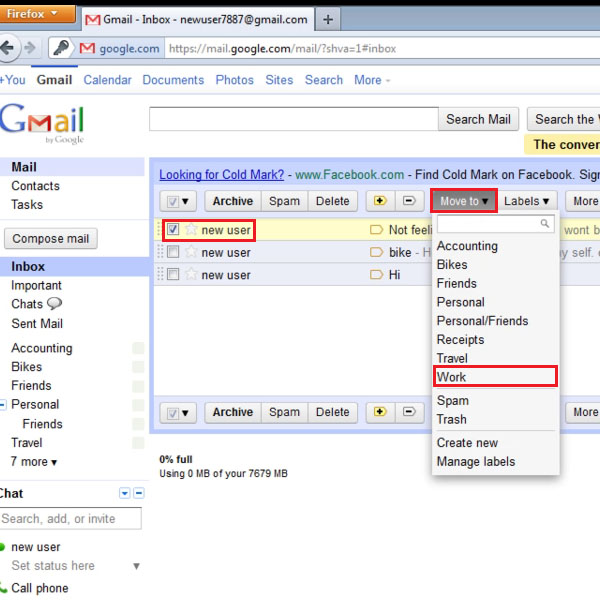Open the Travel label in sidebar
The width and height of the screenshot is (600, 600).
coord(27,443)
